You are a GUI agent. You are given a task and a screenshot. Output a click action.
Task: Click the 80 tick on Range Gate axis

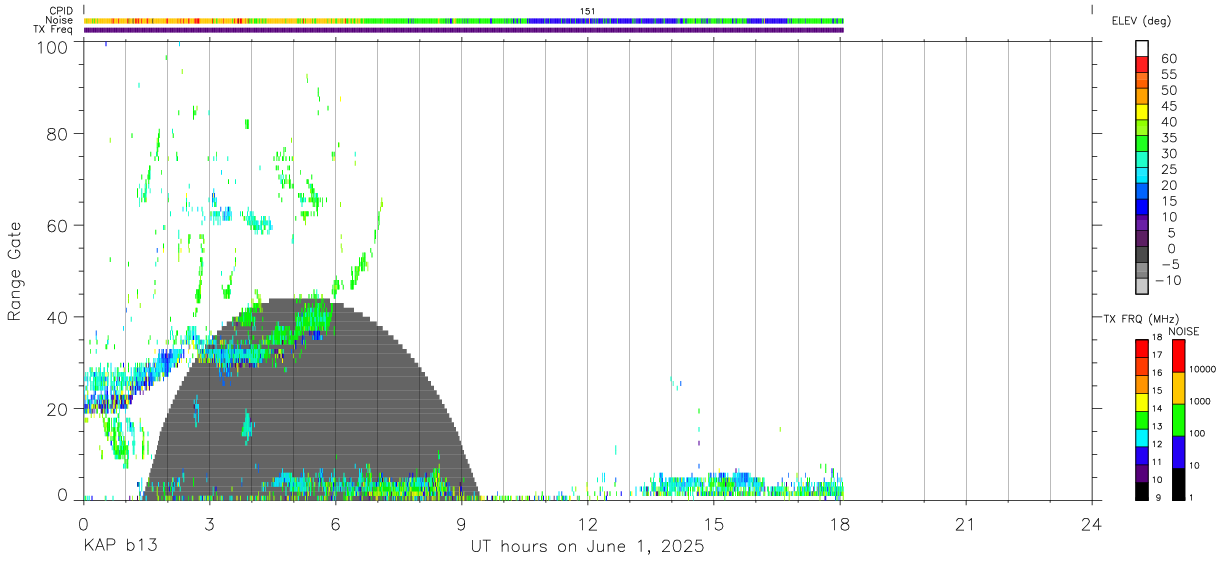tap(56, 134)
